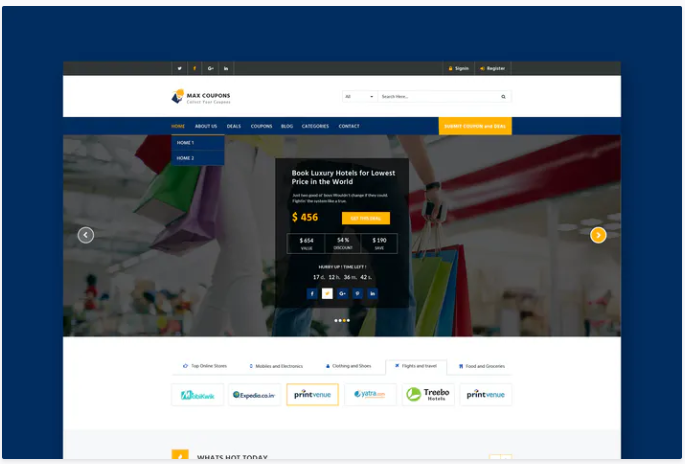Switch to the Flights and Travel tab
The image size is (685, 464).
click(415, 366)
